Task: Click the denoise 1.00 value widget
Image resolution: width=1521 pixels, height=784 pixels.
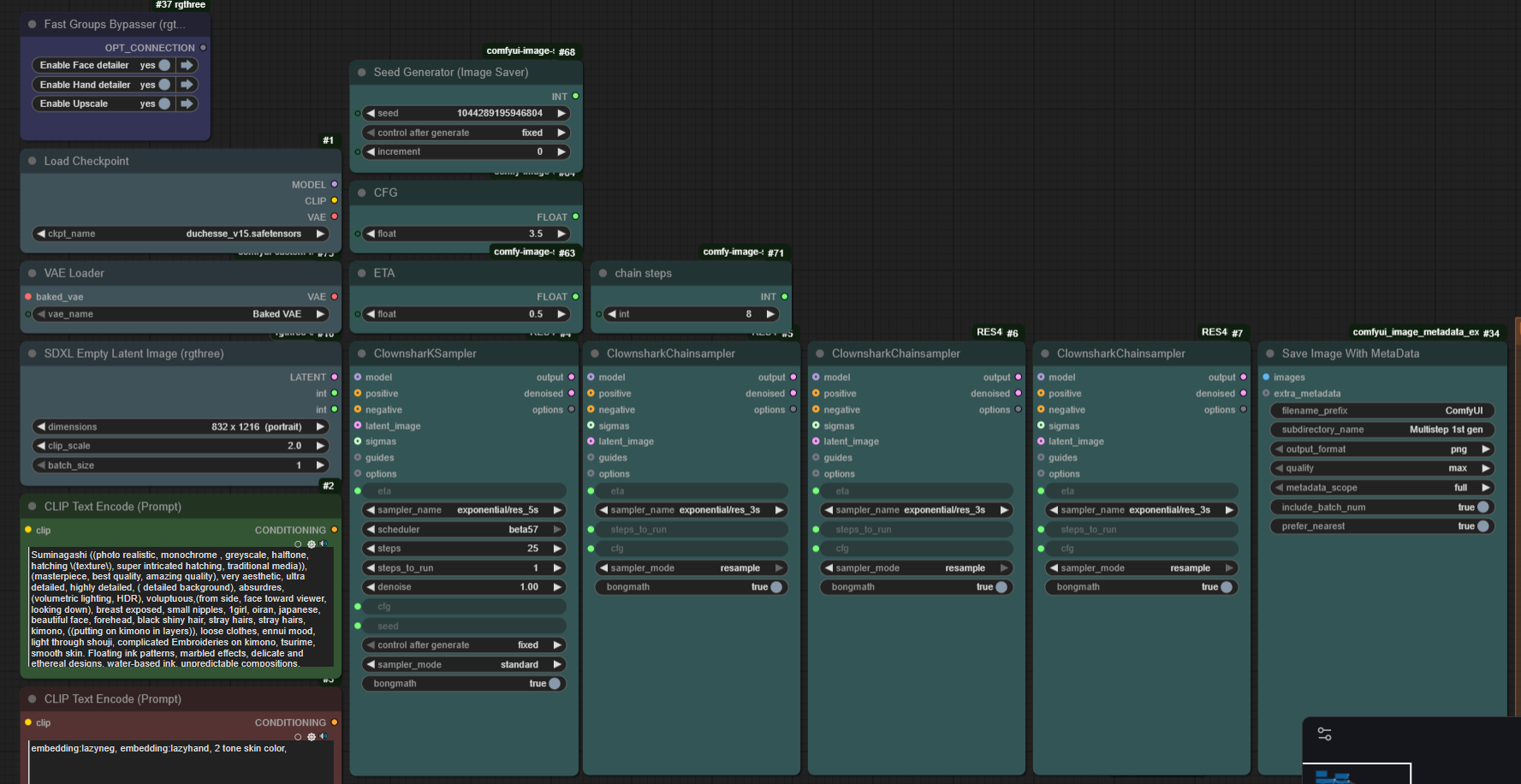Action: pyautogui.click(x=465, y=587)
